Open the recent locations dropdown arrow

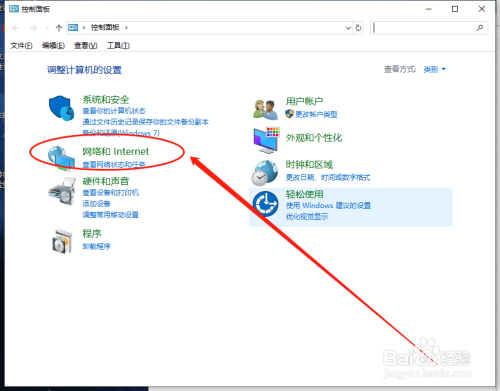[x=47, y=28]
